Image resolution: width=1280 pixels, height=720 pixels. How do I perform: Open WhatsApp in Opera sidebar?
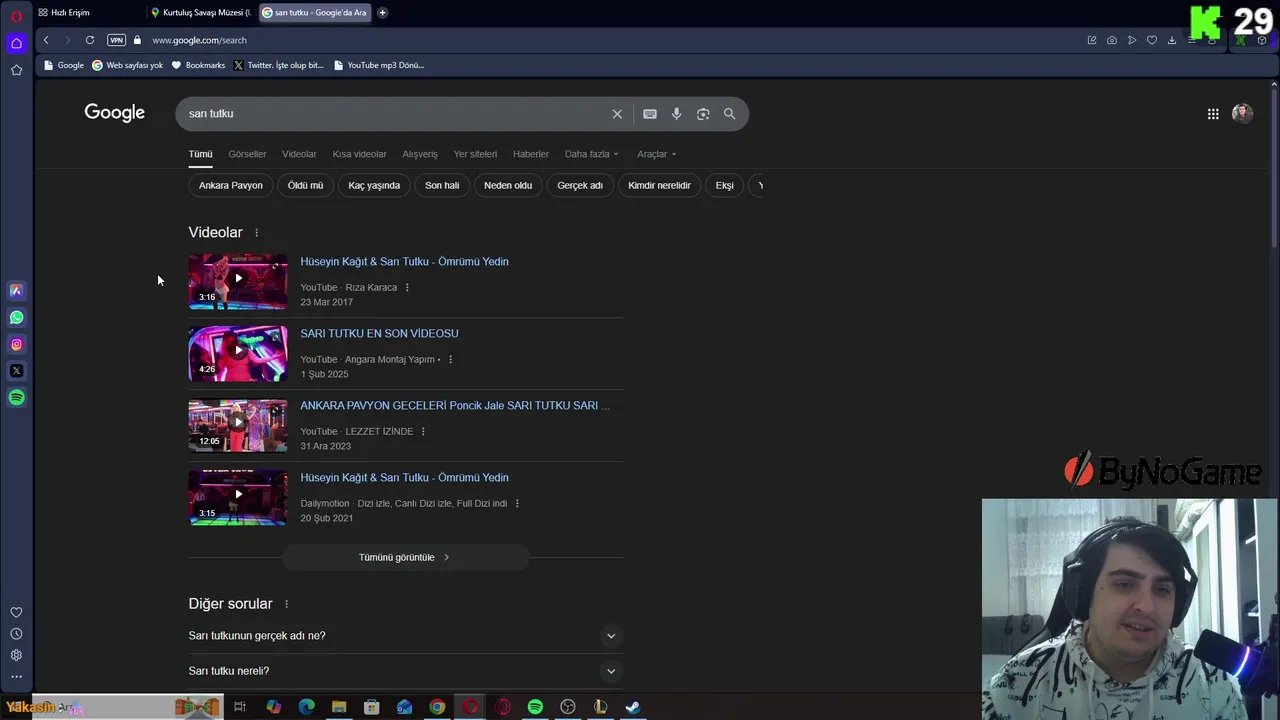[16, 317]
